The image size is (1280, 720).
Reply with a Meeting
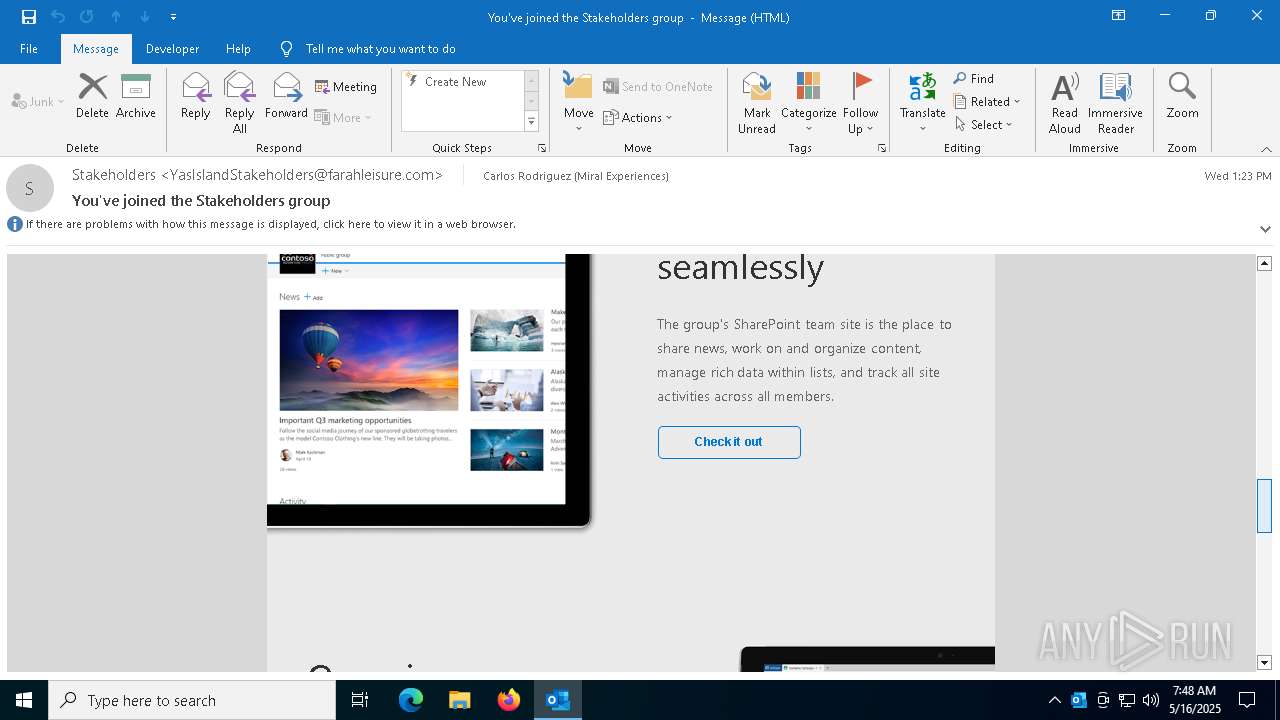coord(346,87)
